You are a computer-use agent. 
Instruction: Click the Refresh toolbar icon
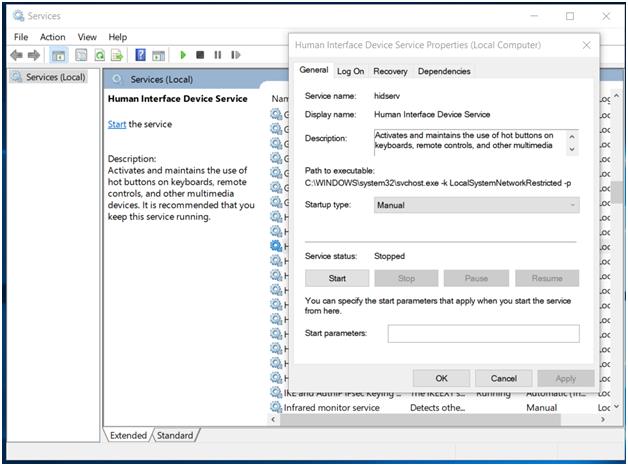pos(100,56)
